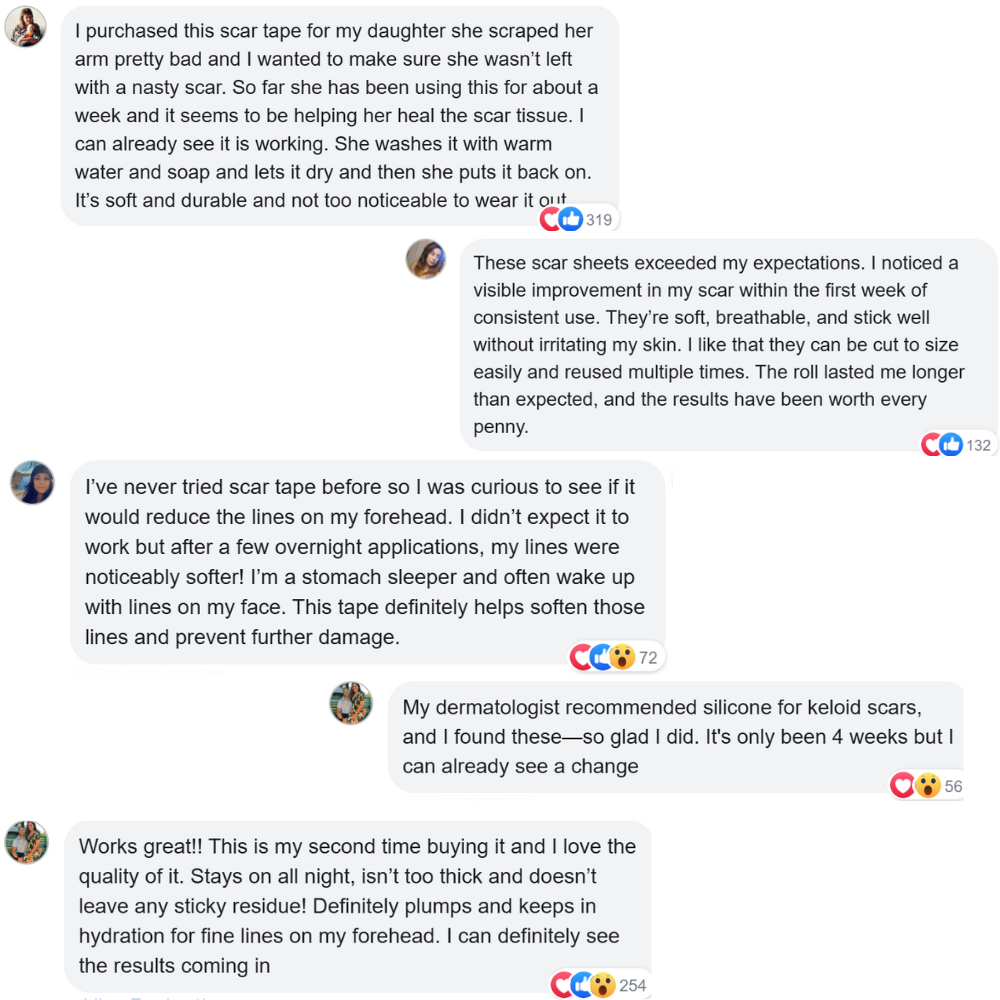Click the heart icon on the dermatologist comment
Viewport: 1000px width, 1000px height.
click(903, 786)
